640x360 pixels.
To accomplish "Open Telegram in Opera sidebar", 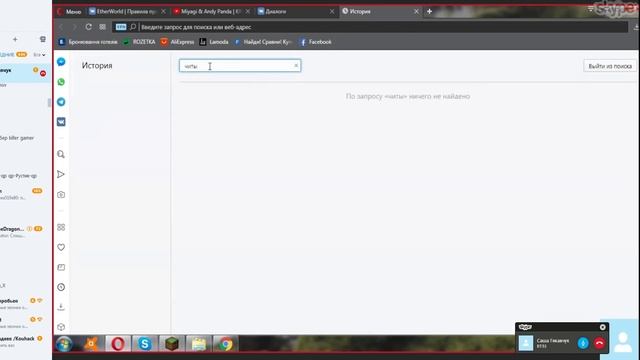I will tap(61, 102).
